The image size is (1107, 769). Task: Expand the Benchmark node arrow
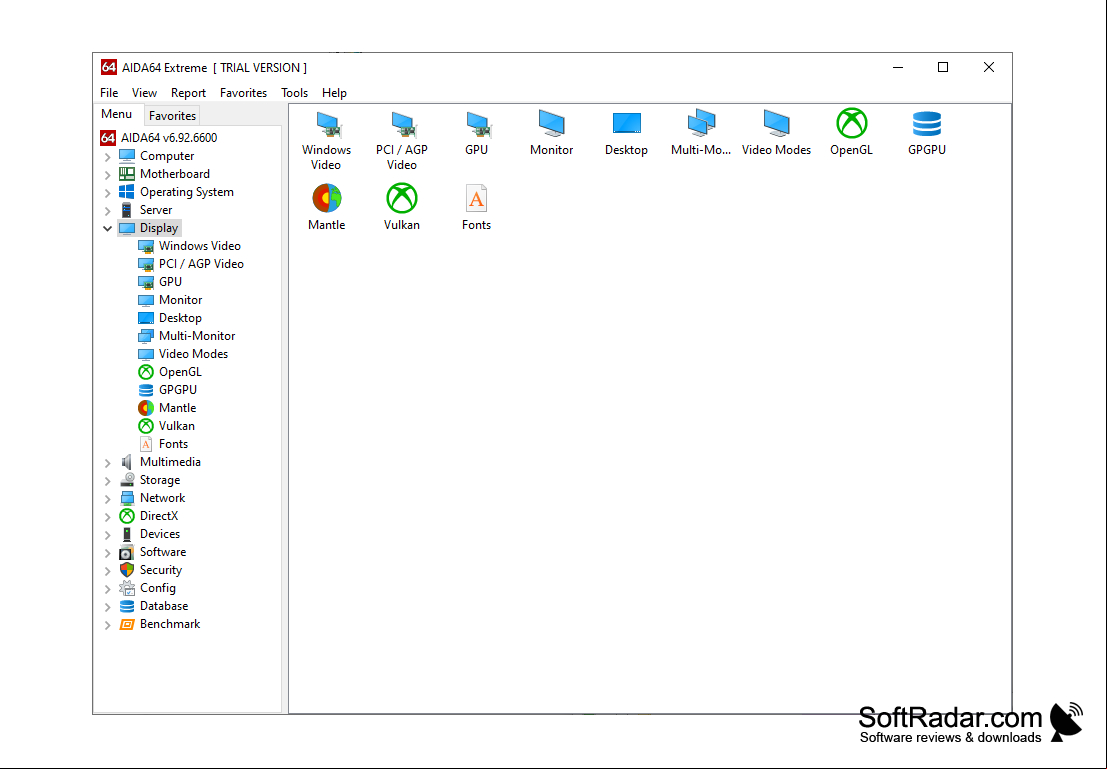pos(107,625)
